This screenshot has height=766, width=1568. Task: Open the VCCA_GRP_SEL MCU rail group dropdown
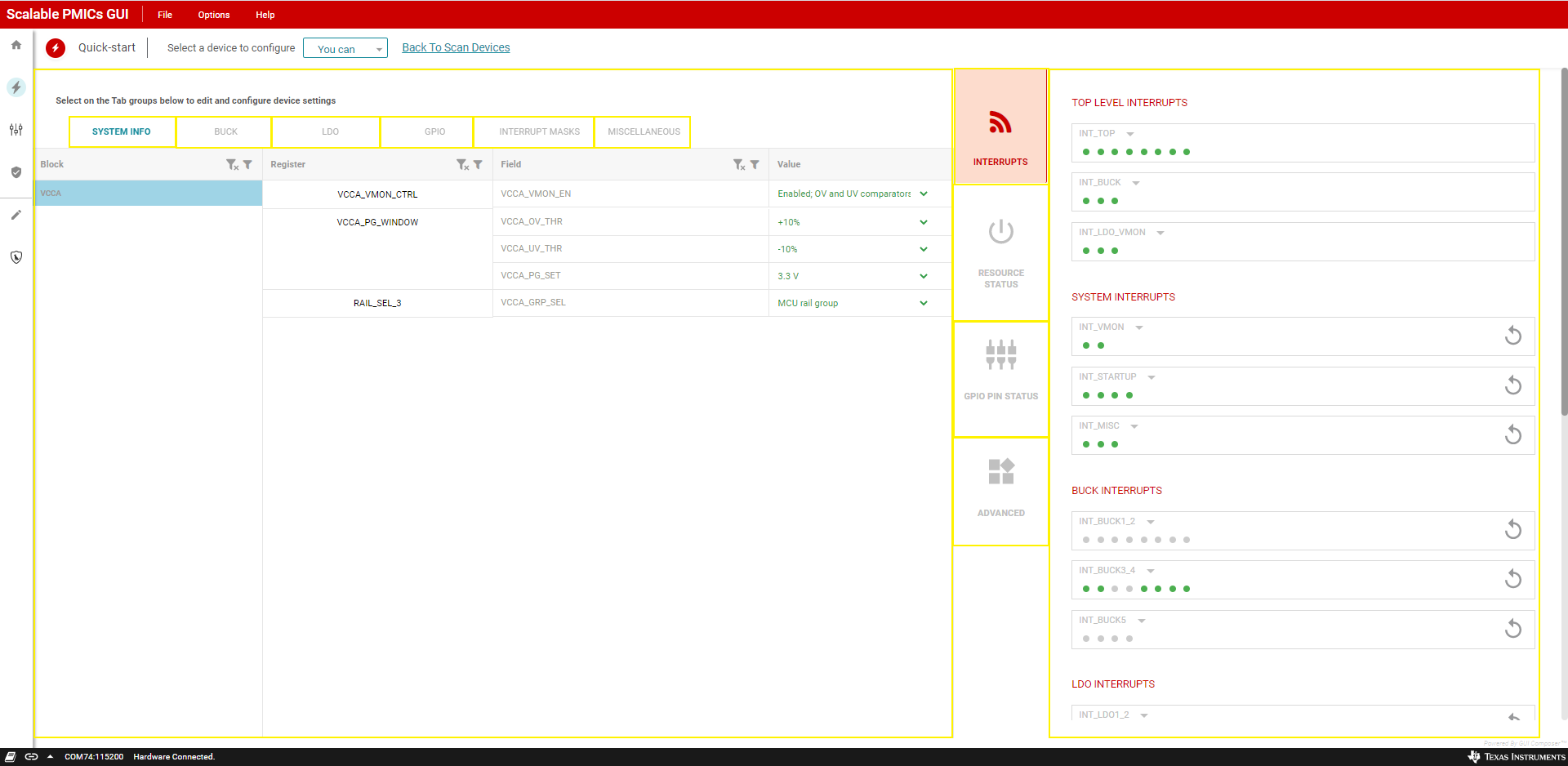pyautogui.click(x=923, y=303)
